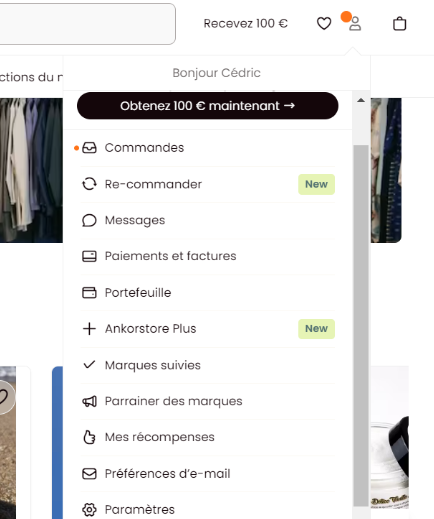Viewport: 434px width, 519px height.
Task: Click the scrollbar up arrow in menu
Action: tap(361, 100)
